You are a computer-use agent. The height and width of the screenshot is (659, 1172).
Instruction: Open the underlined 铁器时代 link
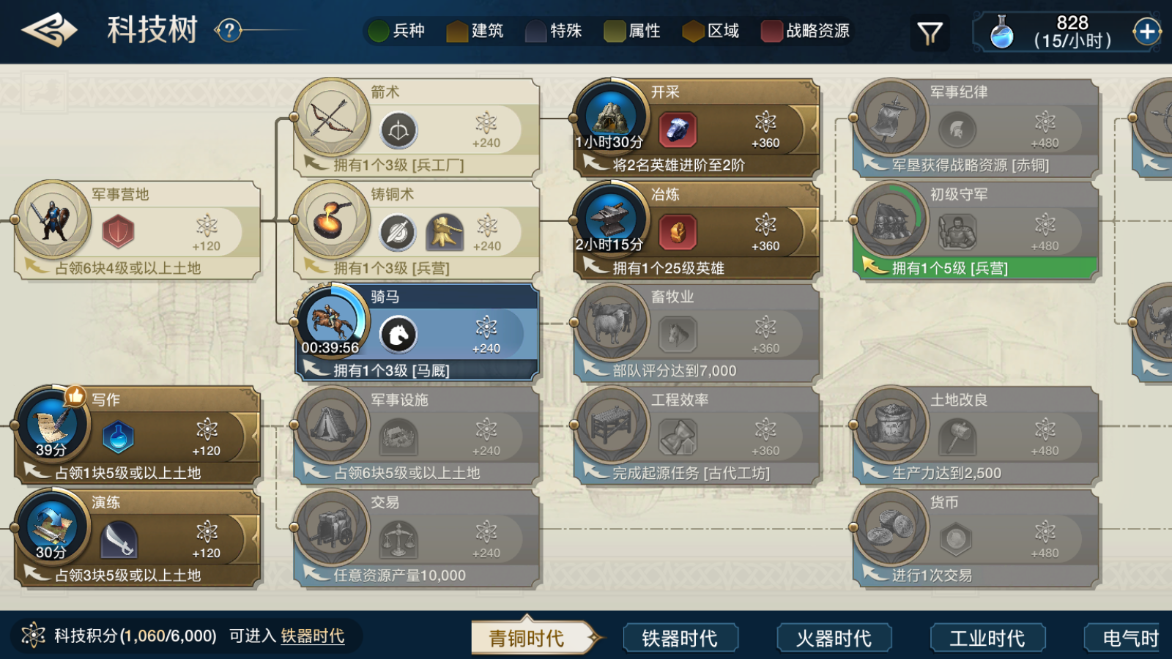point(312,636)
